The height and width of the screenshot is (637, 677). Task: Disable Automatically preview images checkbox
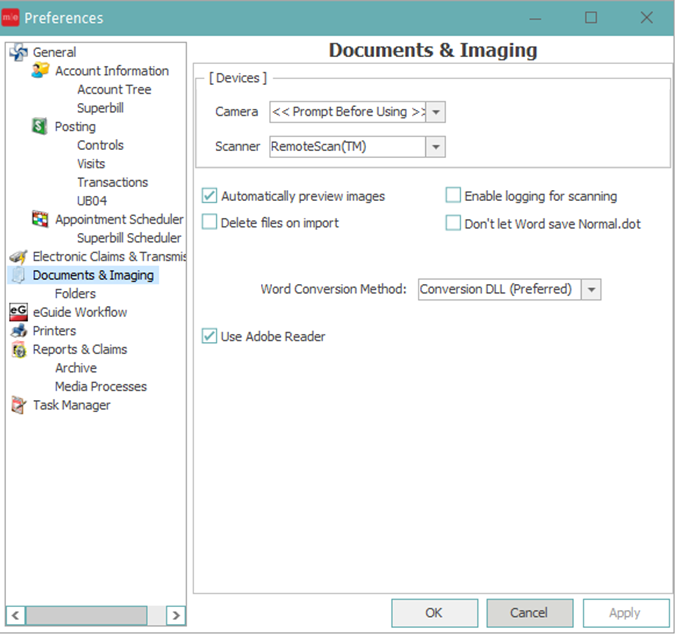[210, 197]
